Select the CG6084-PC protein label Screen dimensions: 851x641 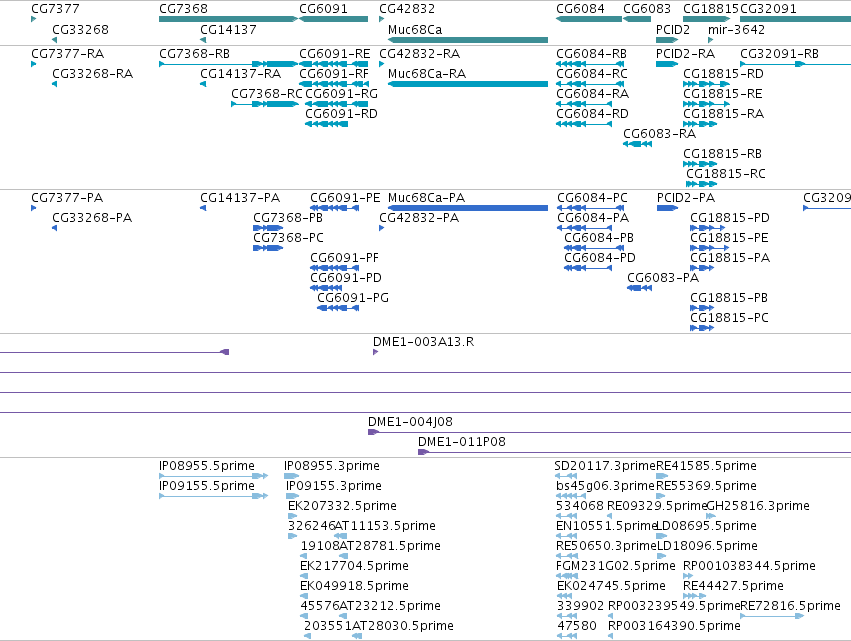coord(592,198)
